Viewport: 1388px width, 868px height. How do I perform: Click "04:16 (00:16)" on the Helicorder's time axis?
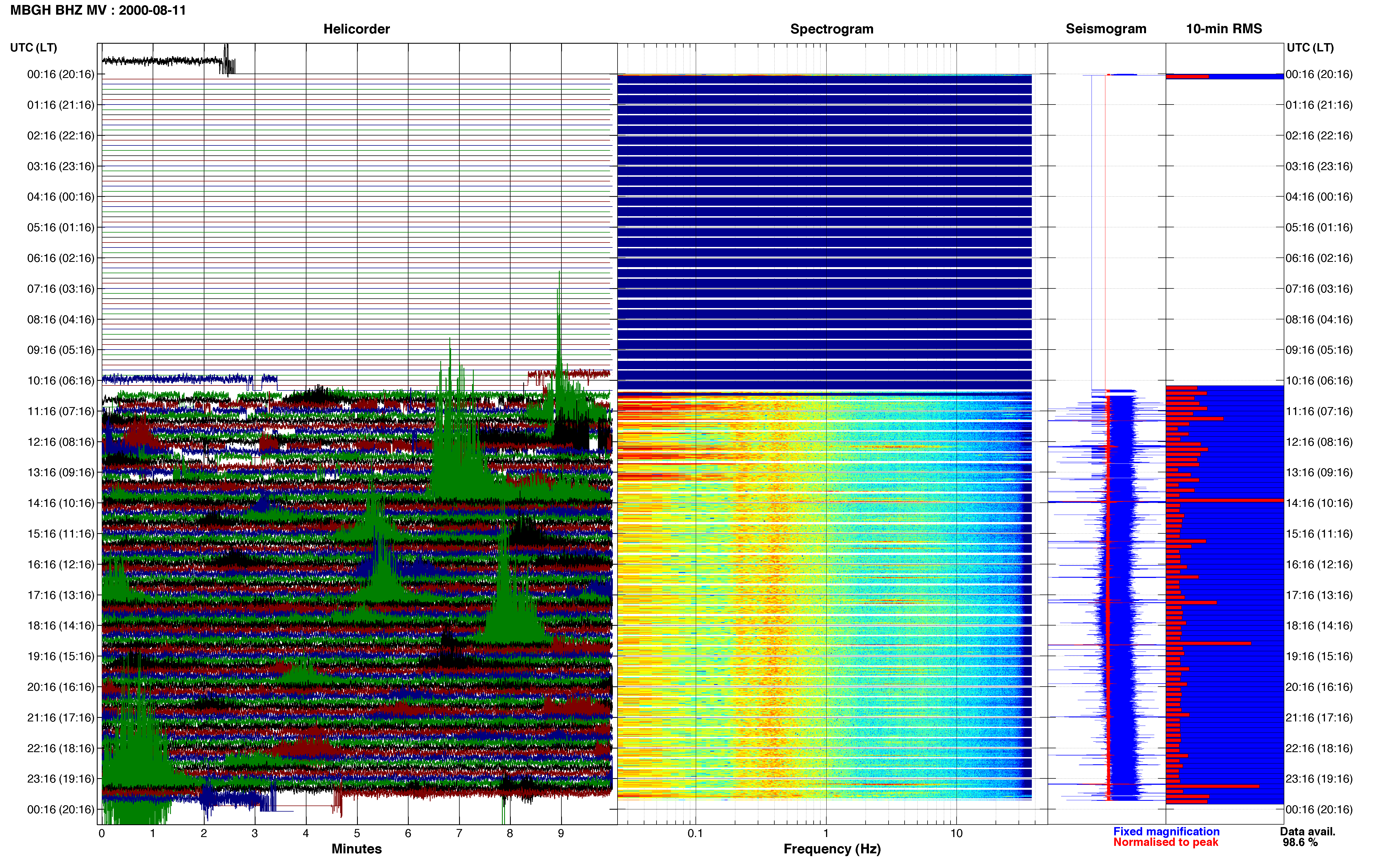click(x=61, y=197)
